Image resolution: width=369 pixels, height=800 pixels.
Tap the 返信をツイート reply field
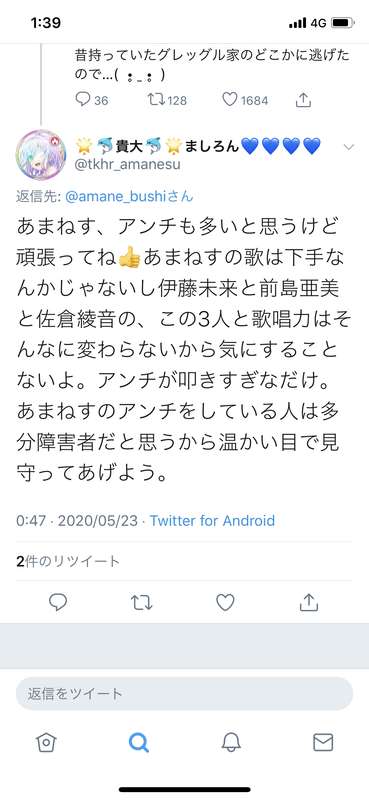[184, 693]
